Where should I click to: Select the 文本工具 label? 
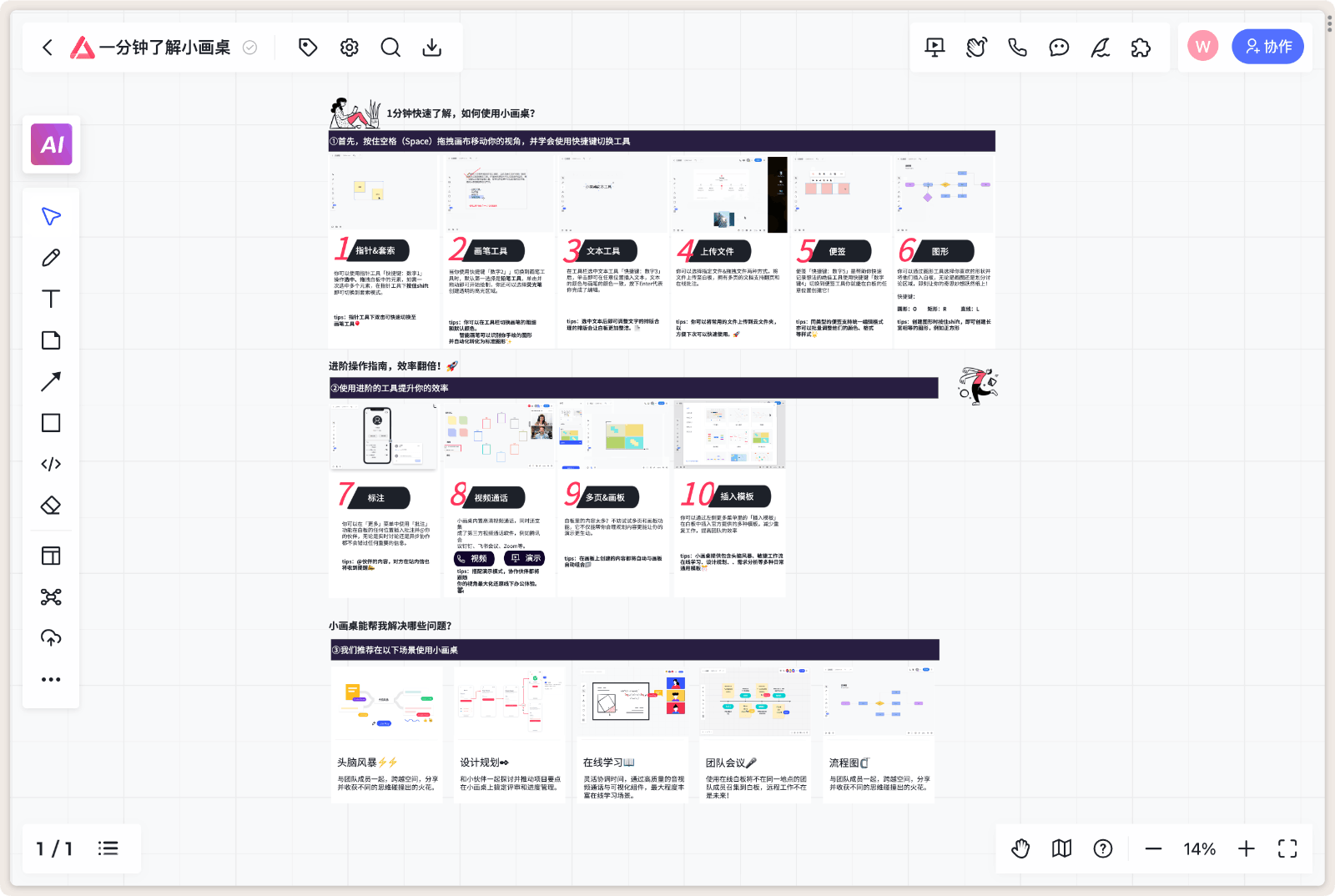[604, 250]
